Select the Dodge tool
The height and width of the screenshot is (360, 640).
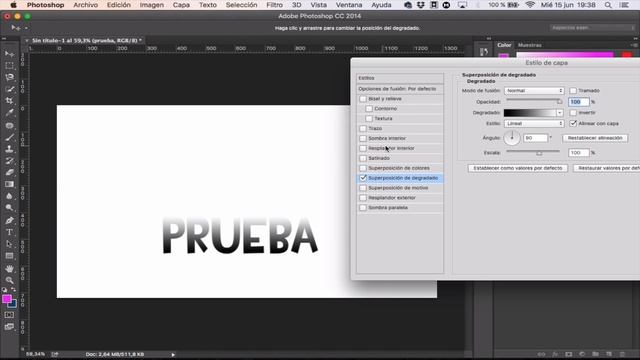click(9, 208)
